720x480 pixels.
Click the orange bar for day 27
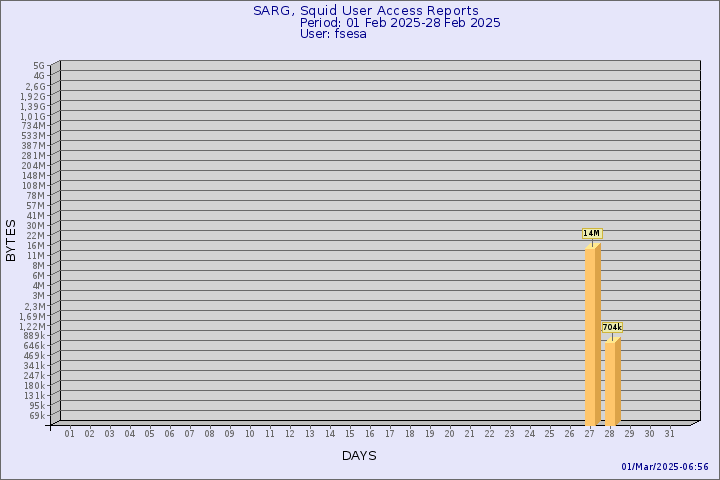[592, 335]
